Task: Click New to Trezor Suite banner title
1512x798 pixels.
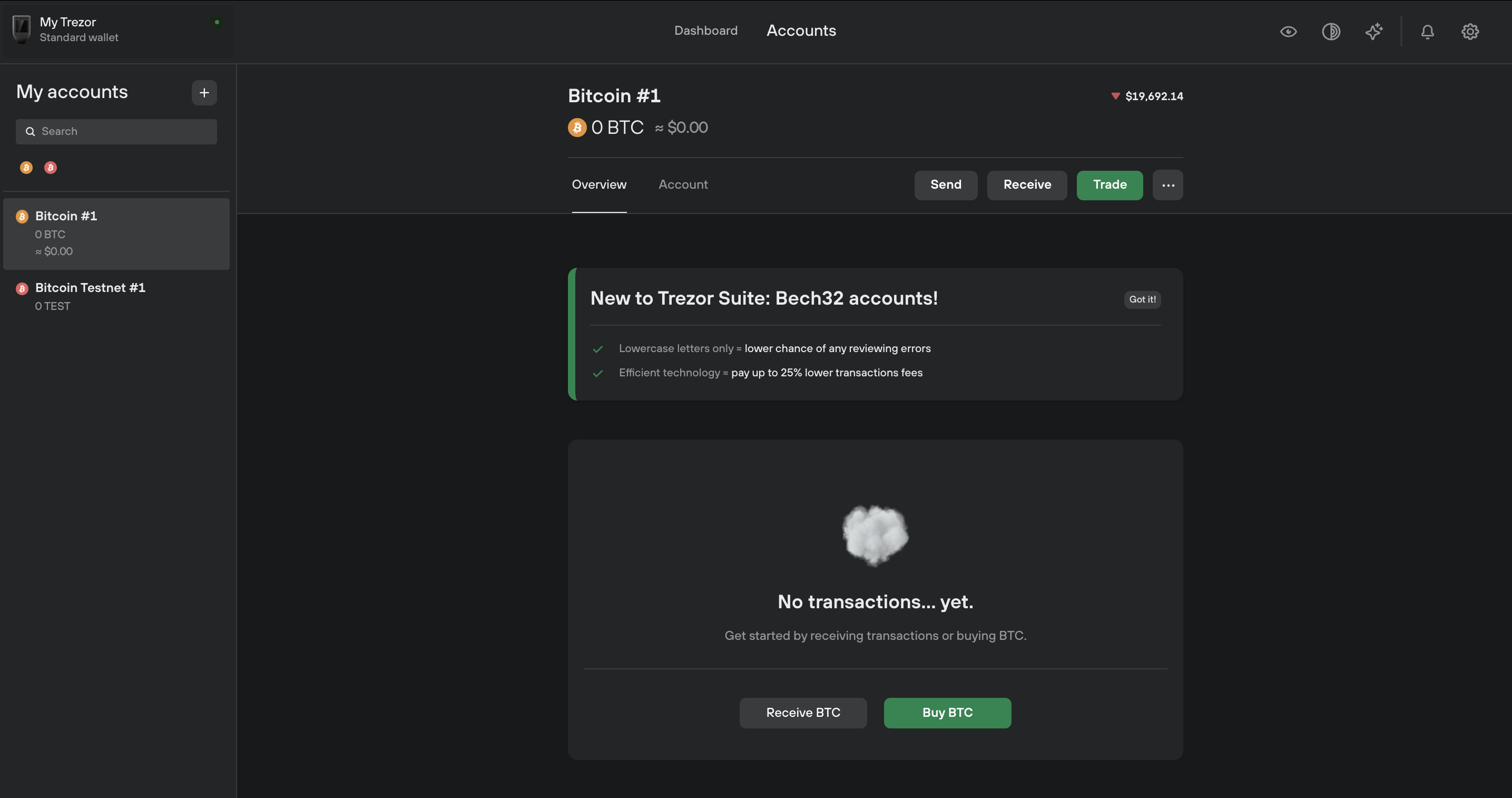Action: point(763,298)
